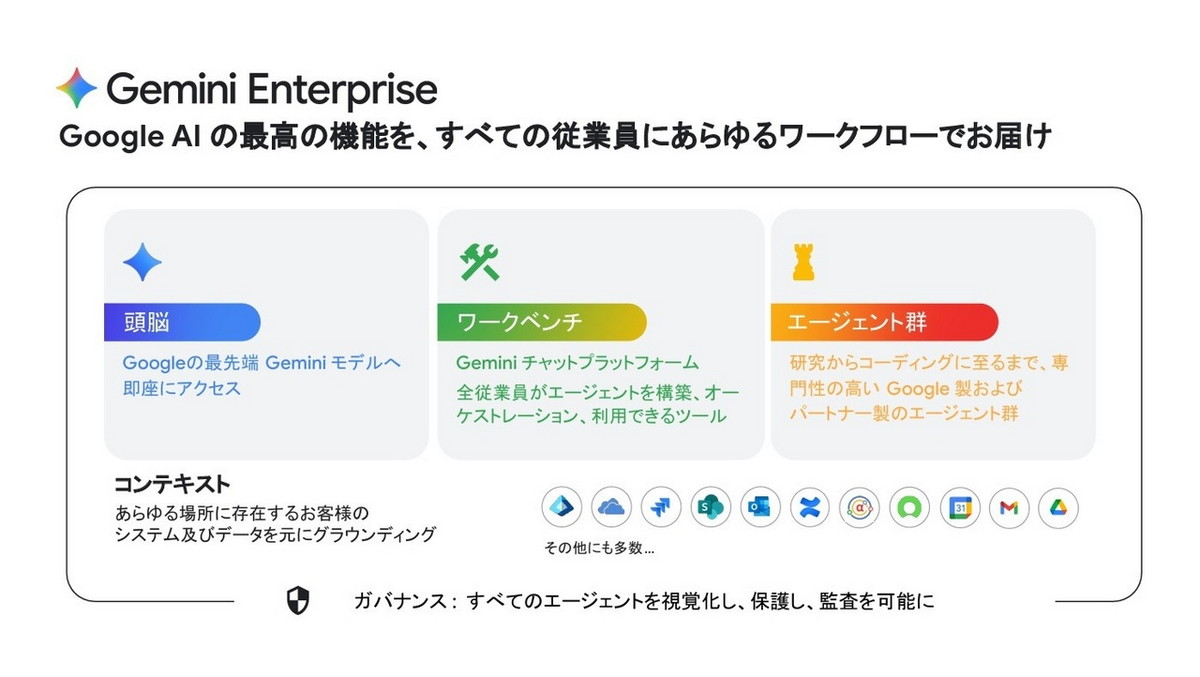Click the green wrench and hammer icon
Image resolution: width=1200 pixels, height=677 pixels.
point(479,262)
